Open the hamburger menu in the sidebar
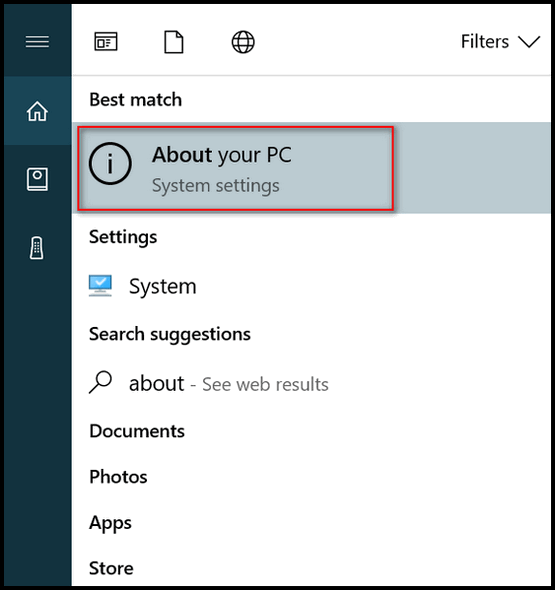Image resolution: width=555 pixels, height=590 pixels. point(37,41)
